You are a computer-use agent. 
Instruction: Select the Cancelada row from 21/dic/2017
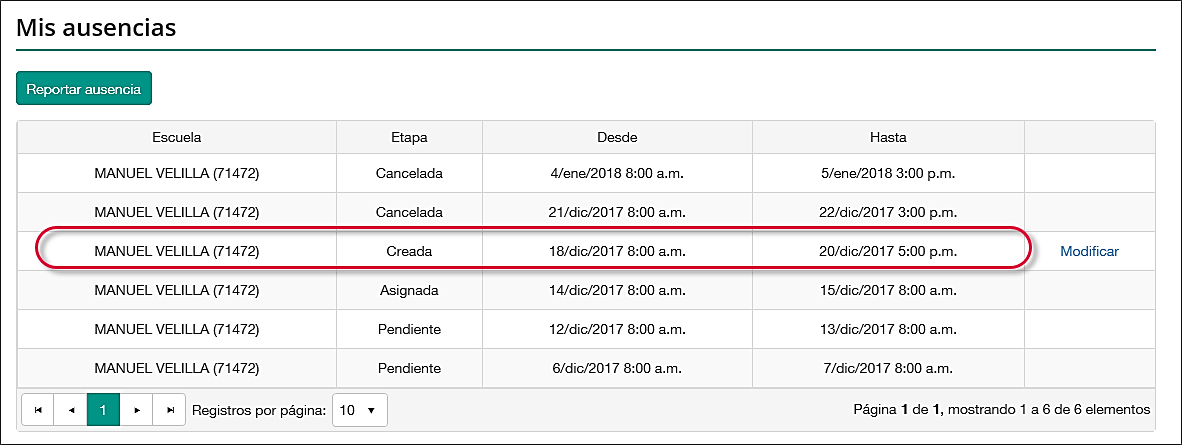coord(617,213)
